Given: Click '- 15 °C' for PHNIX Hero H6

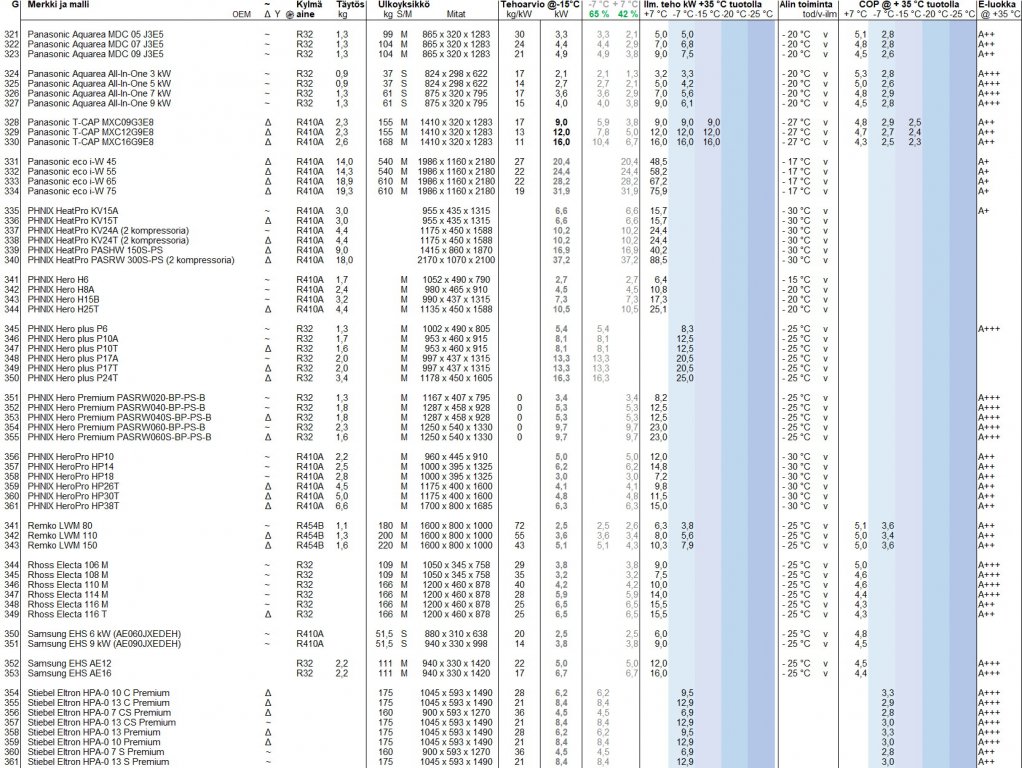Looking at the screenshot, I should [x=796, y=280].
